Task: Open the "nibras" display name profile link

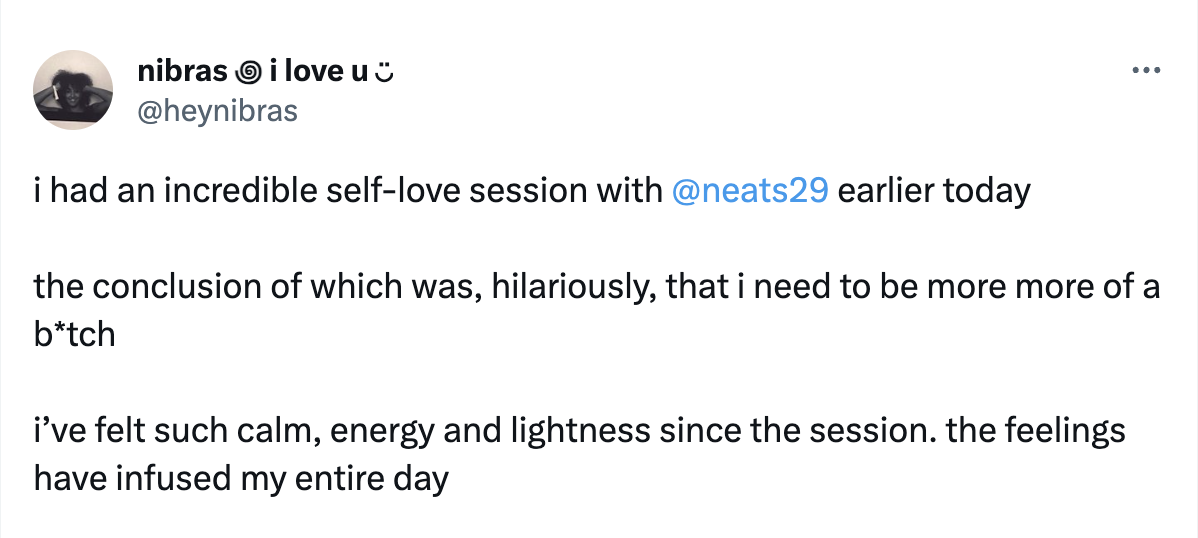Action: (182, 72)
